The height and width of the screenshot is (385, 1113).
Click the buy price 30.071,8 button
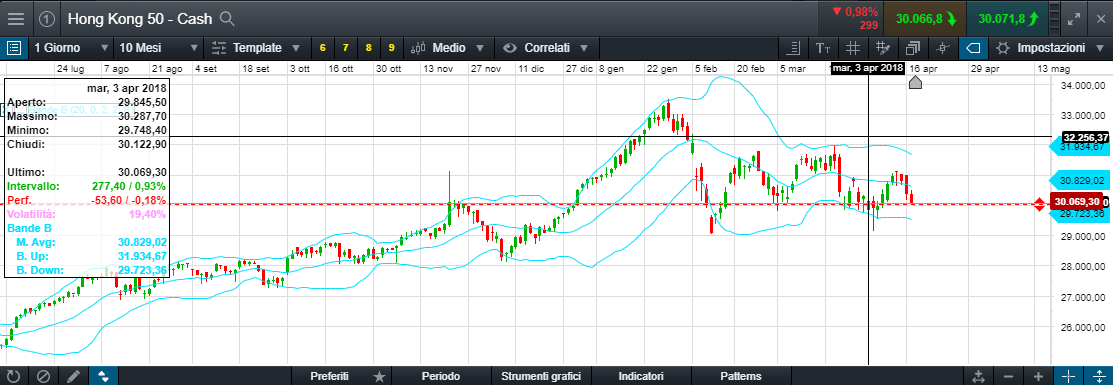click(x=1006, y=19)
